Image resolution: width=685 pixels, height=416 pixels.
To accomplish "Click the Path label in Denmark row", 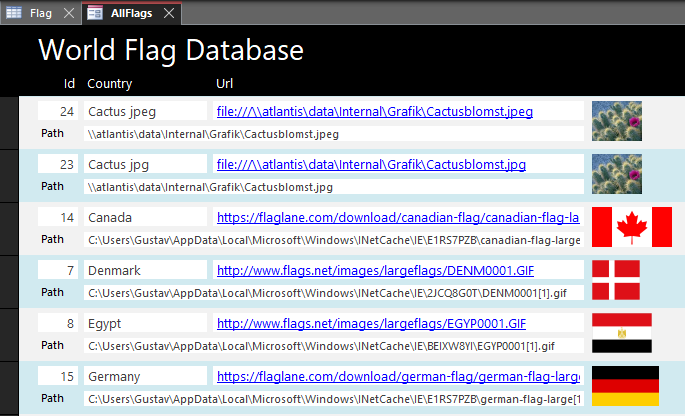I will [52, 292].
